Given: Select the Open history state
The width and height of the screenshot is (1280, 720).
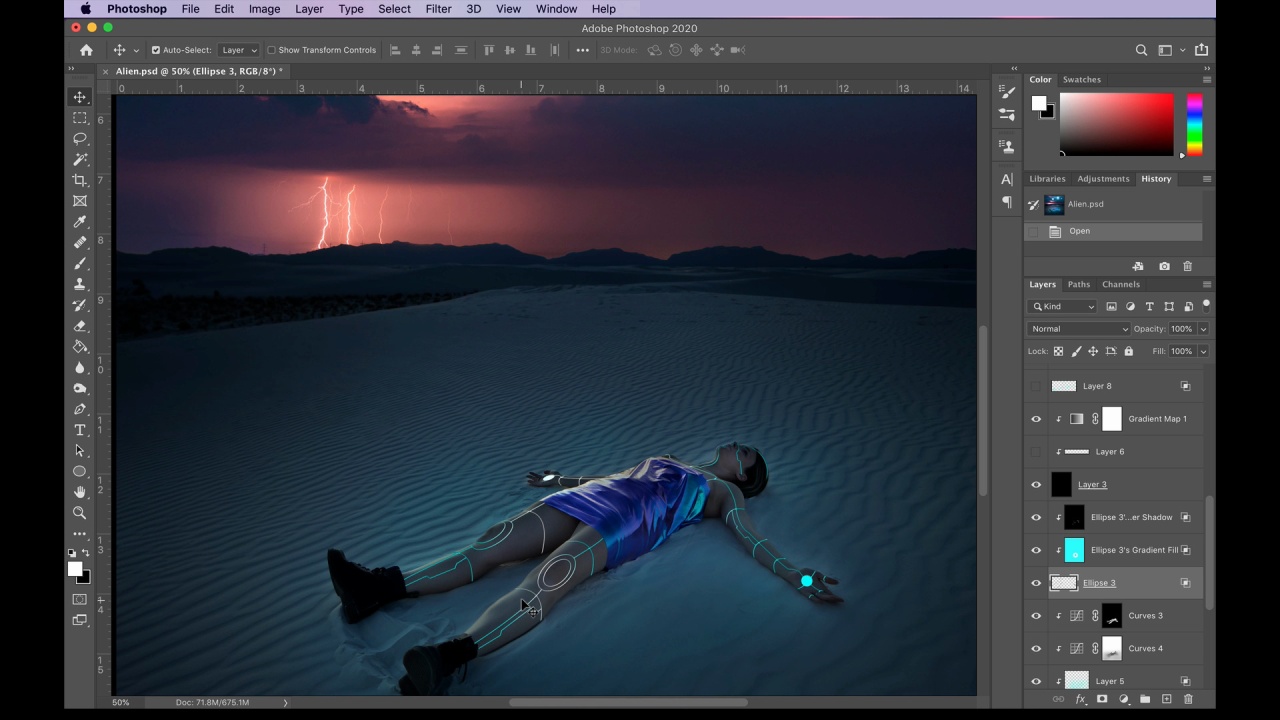Looking at the screenshot, I should point(1079,231).
